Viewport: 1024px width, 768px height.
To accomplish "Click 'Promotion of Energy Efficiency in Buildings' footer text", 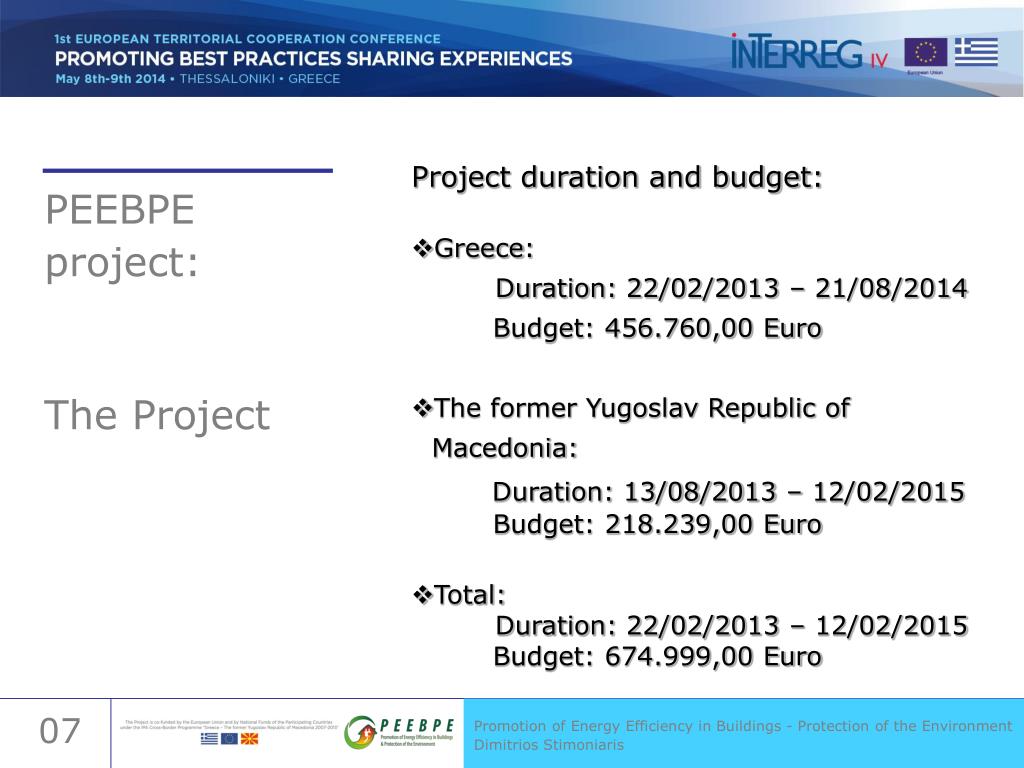I will click(x=628, y=726).
